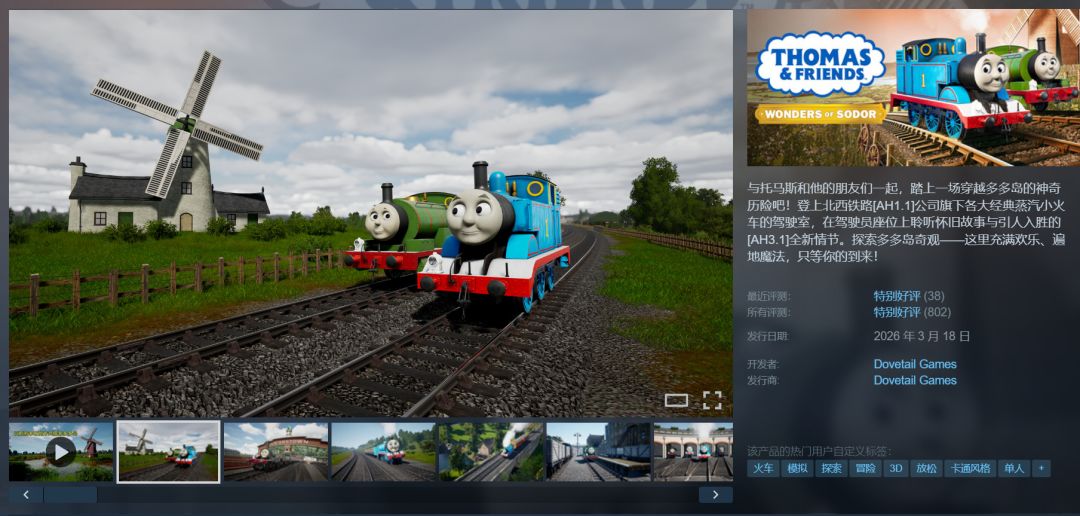Open the publisher Dovetail Games link
This screenshot has width=1080, height=516.
pos(915,380)
